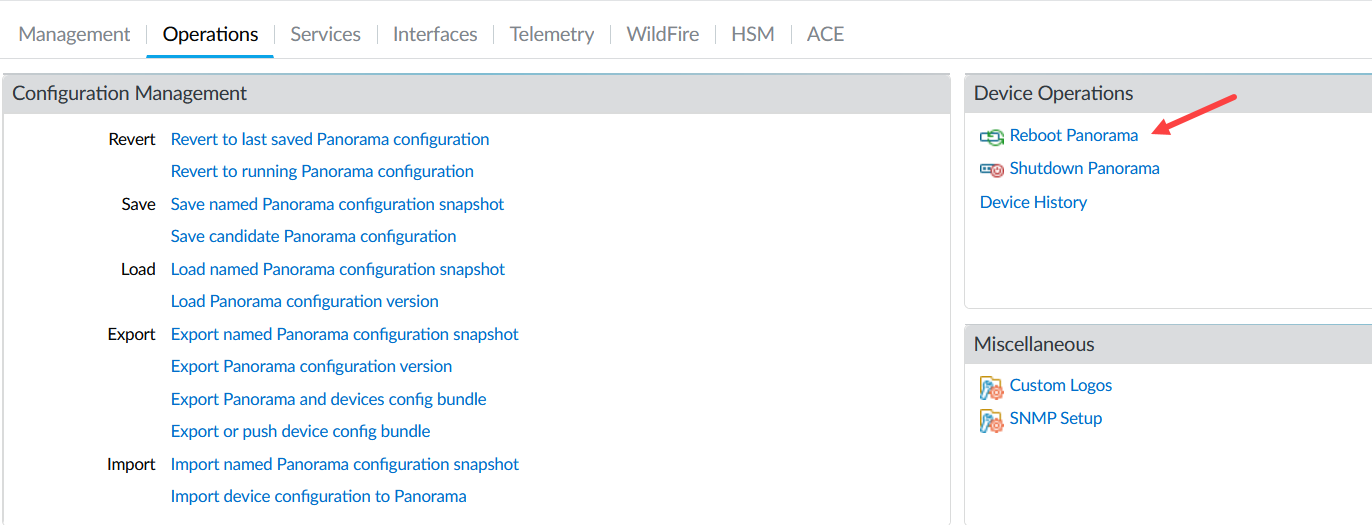Click Export Panorama configuration version link
Viewport: 1372px width, 525px height.
click(x=311, y=366)
